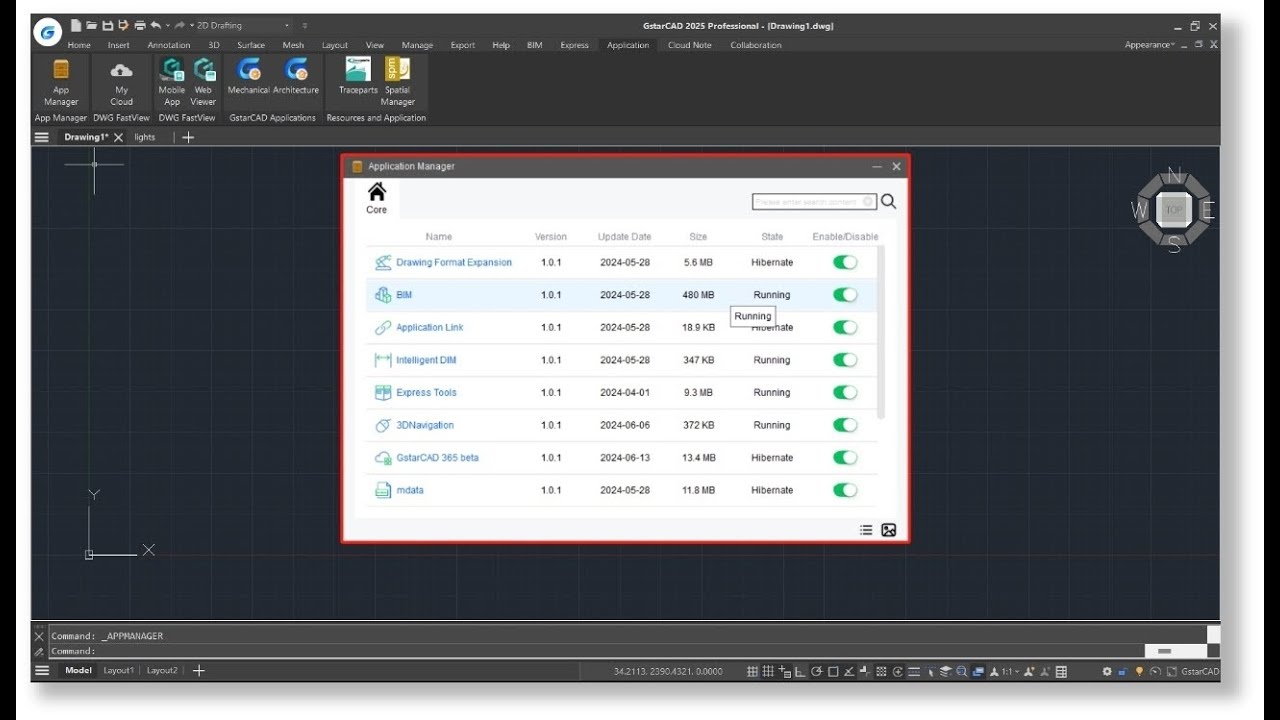The image size is (1280, 720).
Task: Switch to the lights drawing tab
Action: pyautogui.click(x=145, y=137)
